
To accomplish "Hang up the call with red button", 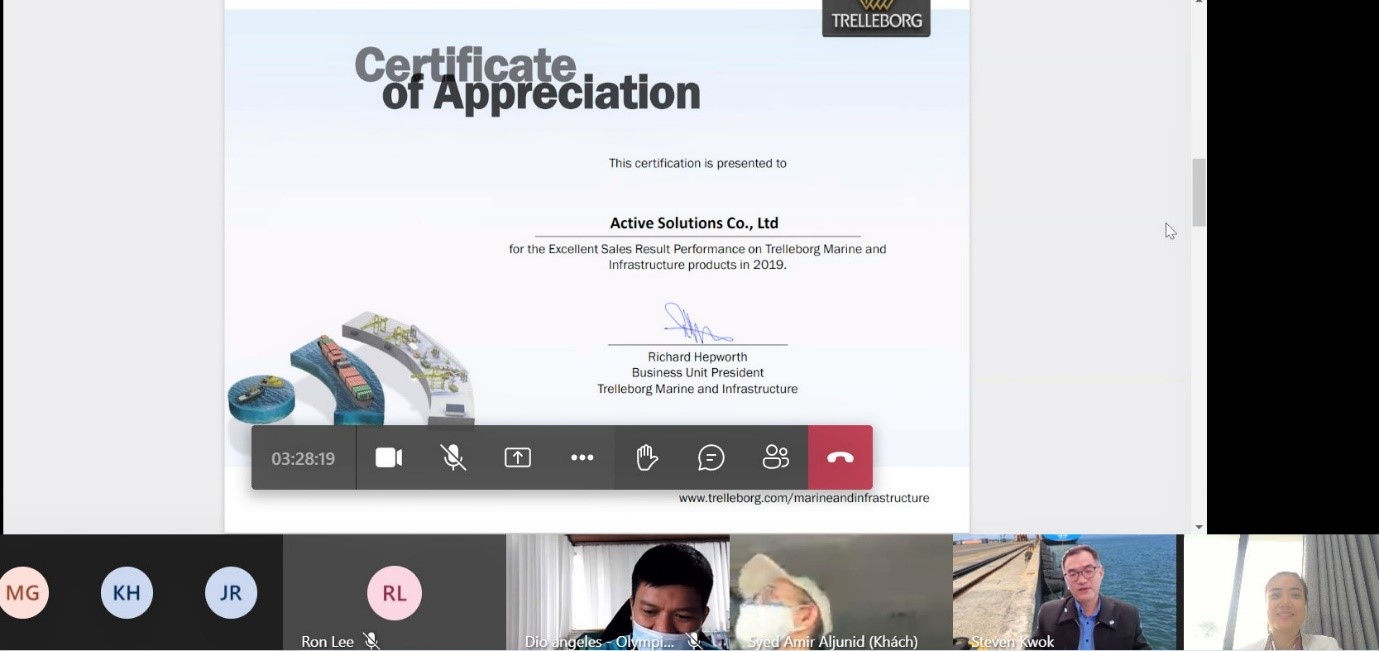I will [x=840, y=458].
